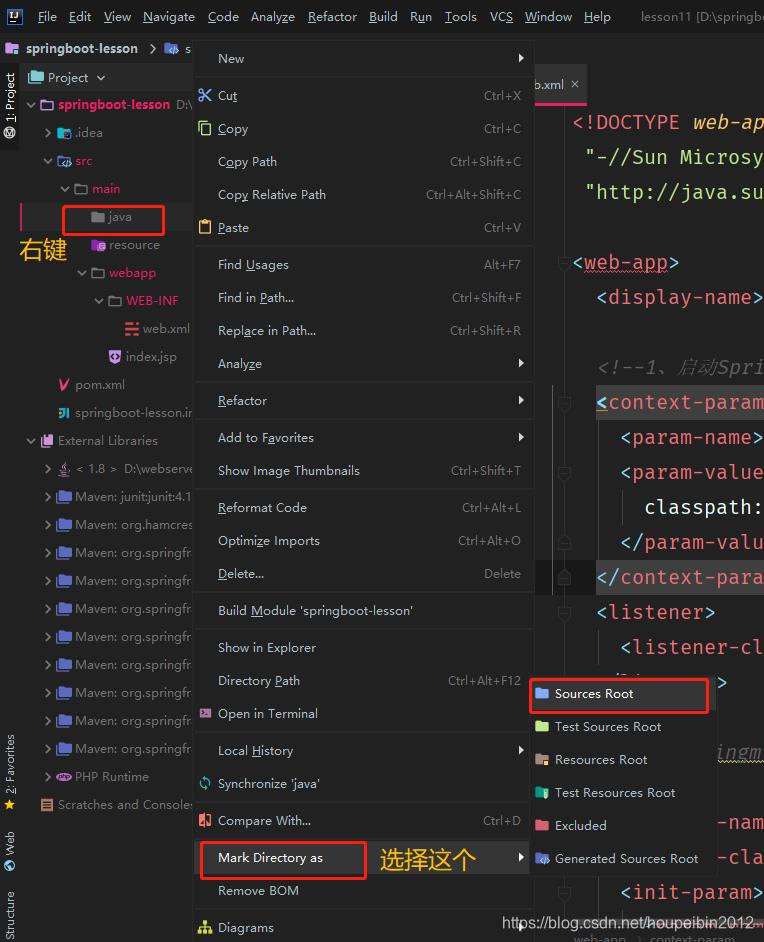Select Replace in Path...
Screen dimensions: 764x942
364,330
